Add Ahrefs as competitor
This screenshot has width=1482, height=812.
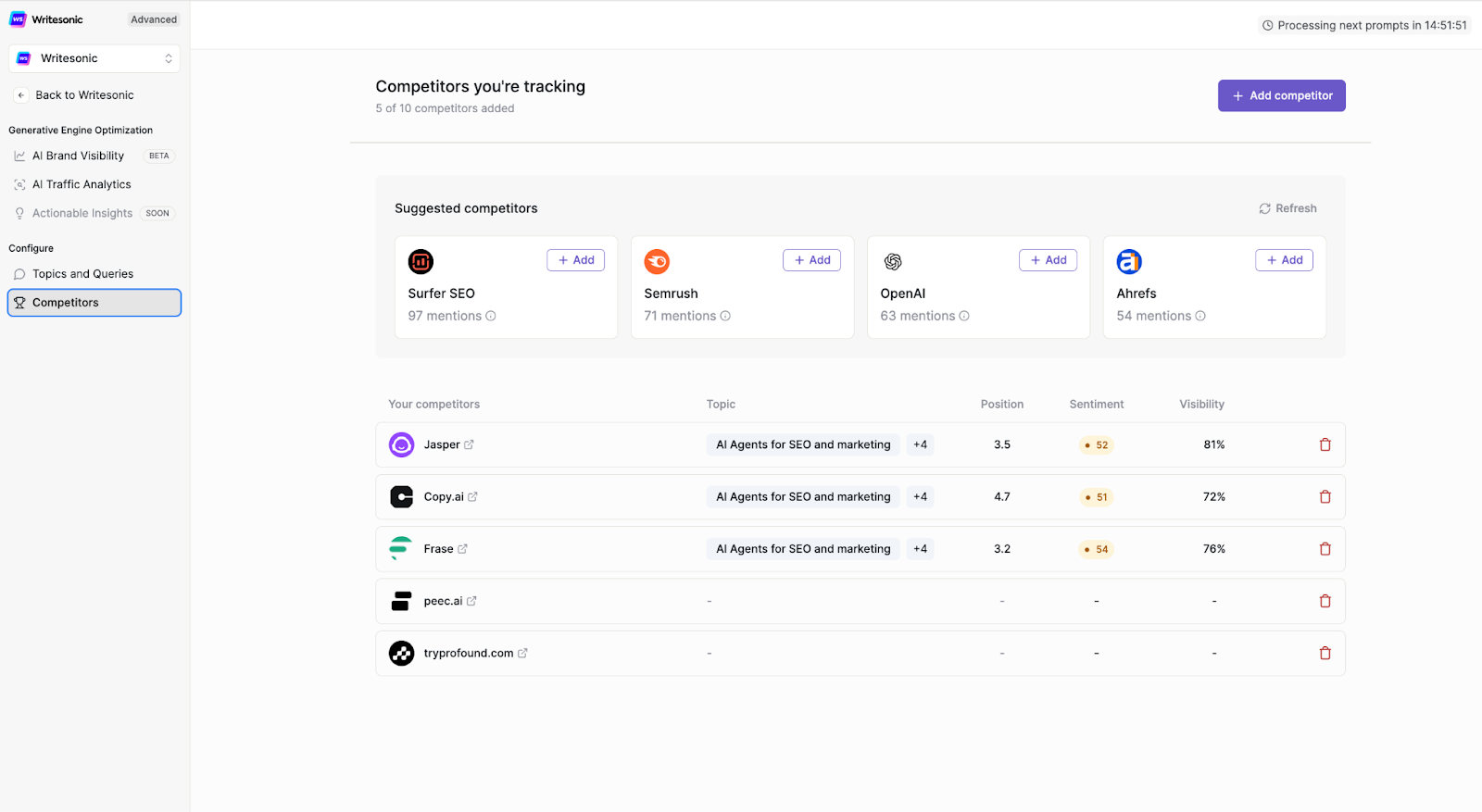[1284, 260]
